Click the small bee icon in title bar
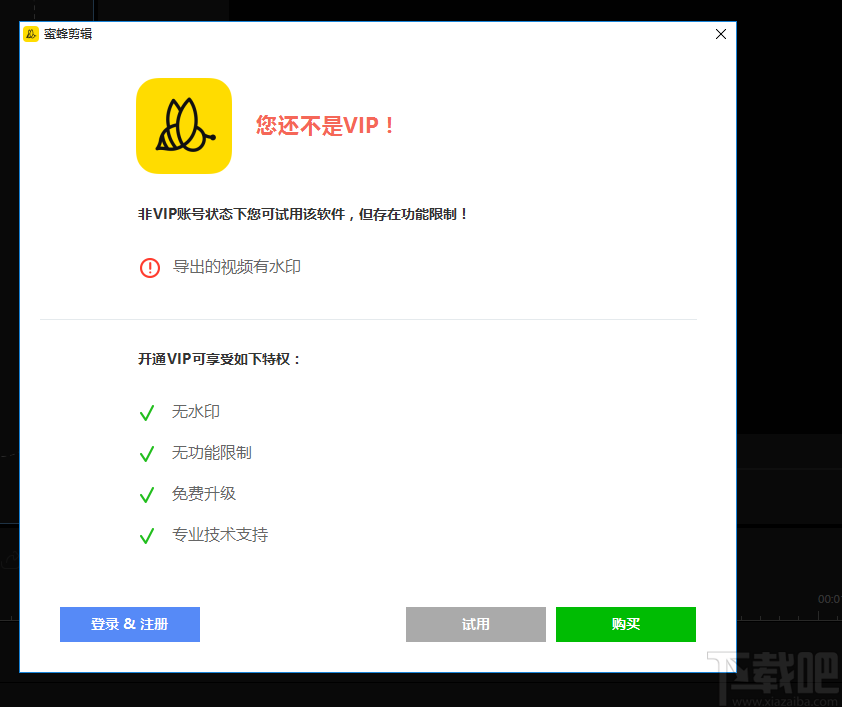This screenshot has height=707, width=842. click(x=31, y=34)
